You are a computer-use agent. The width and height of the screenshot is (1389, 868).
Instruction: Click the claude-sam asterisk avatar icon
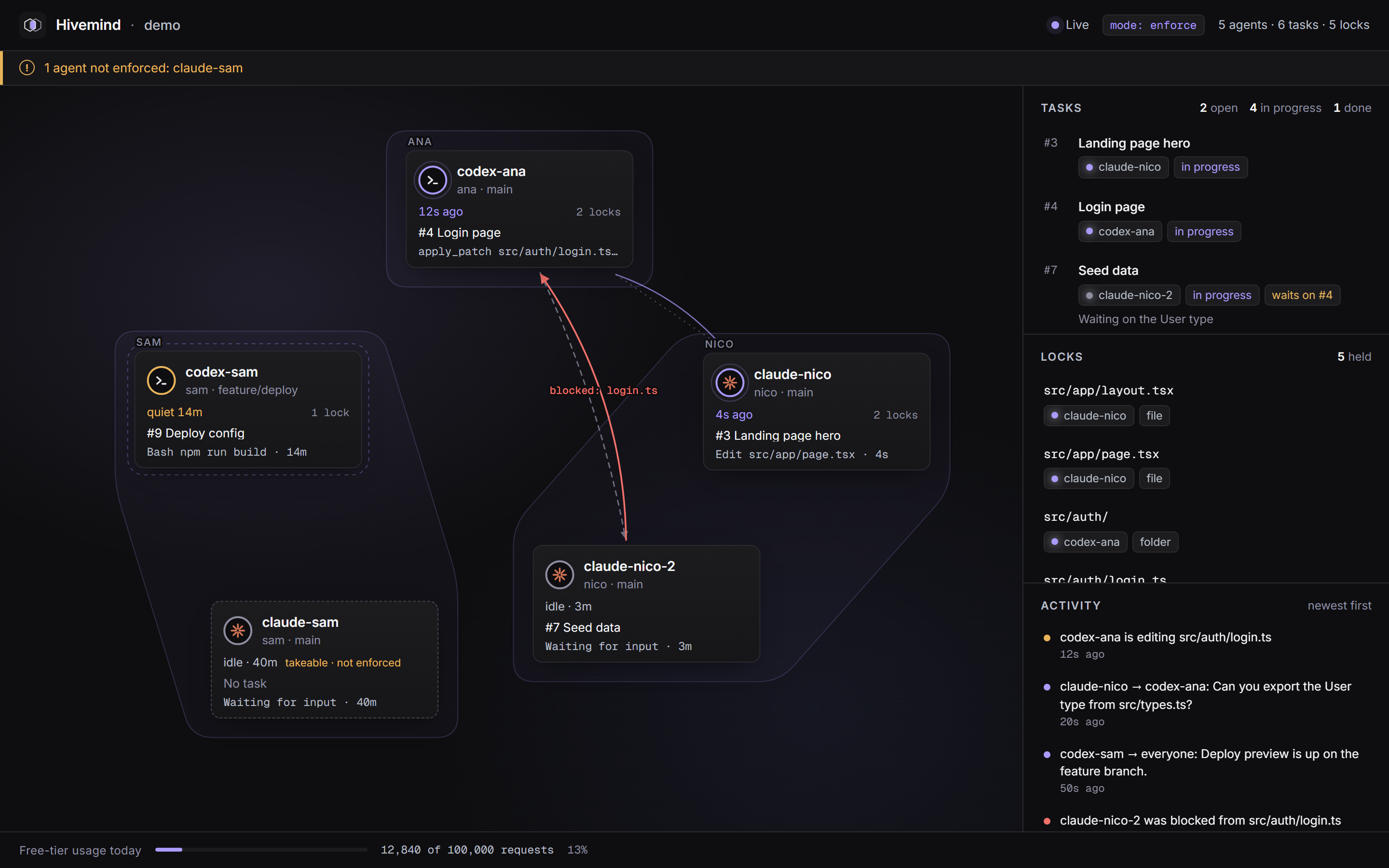tap(238, 631)
